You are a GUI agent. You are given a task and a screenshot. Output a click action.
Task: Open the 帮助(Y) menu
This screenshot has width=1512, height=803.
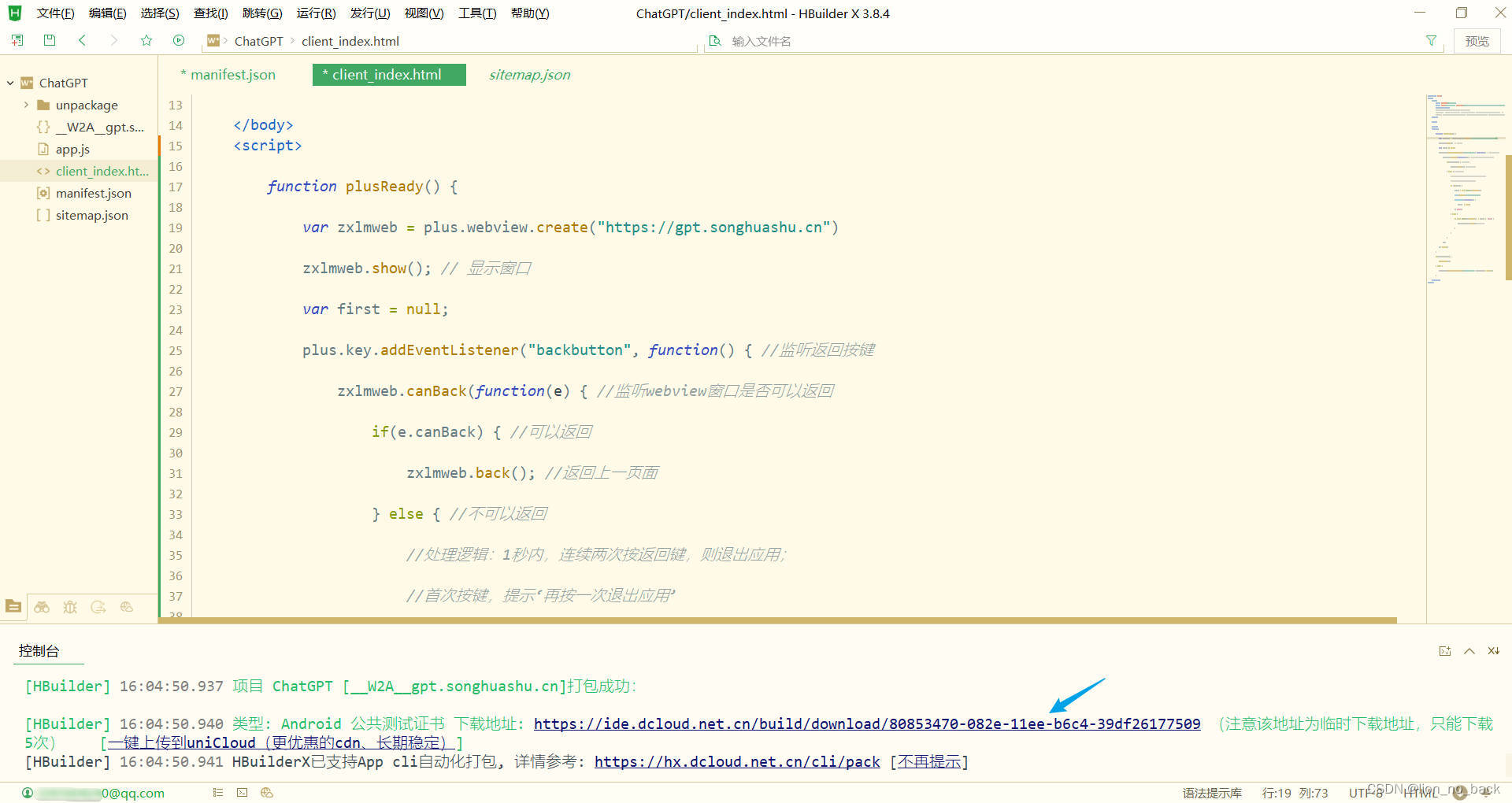pos(530,13)
